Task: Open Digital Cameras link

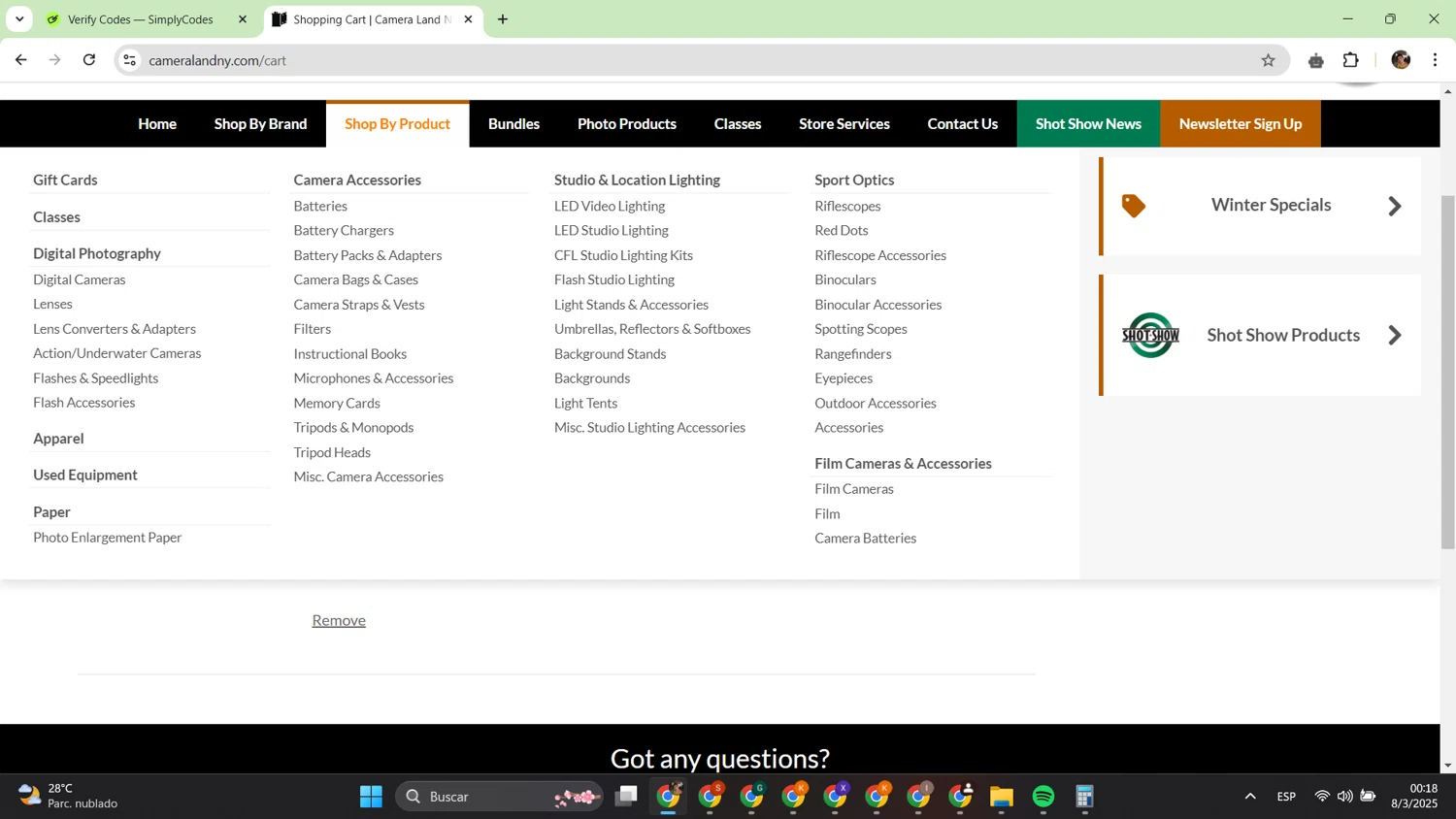Action: point(80,279)
